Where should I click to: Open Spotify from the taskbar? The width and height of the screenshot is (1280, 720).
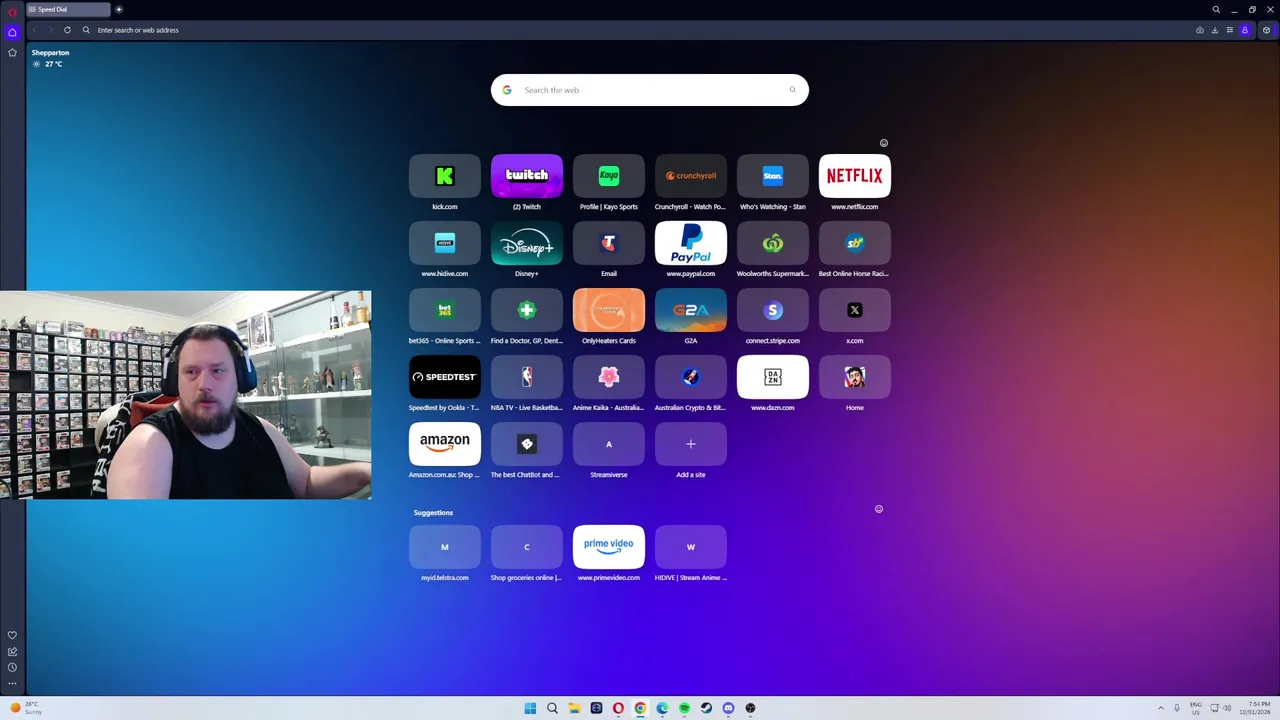pos(684,708)
